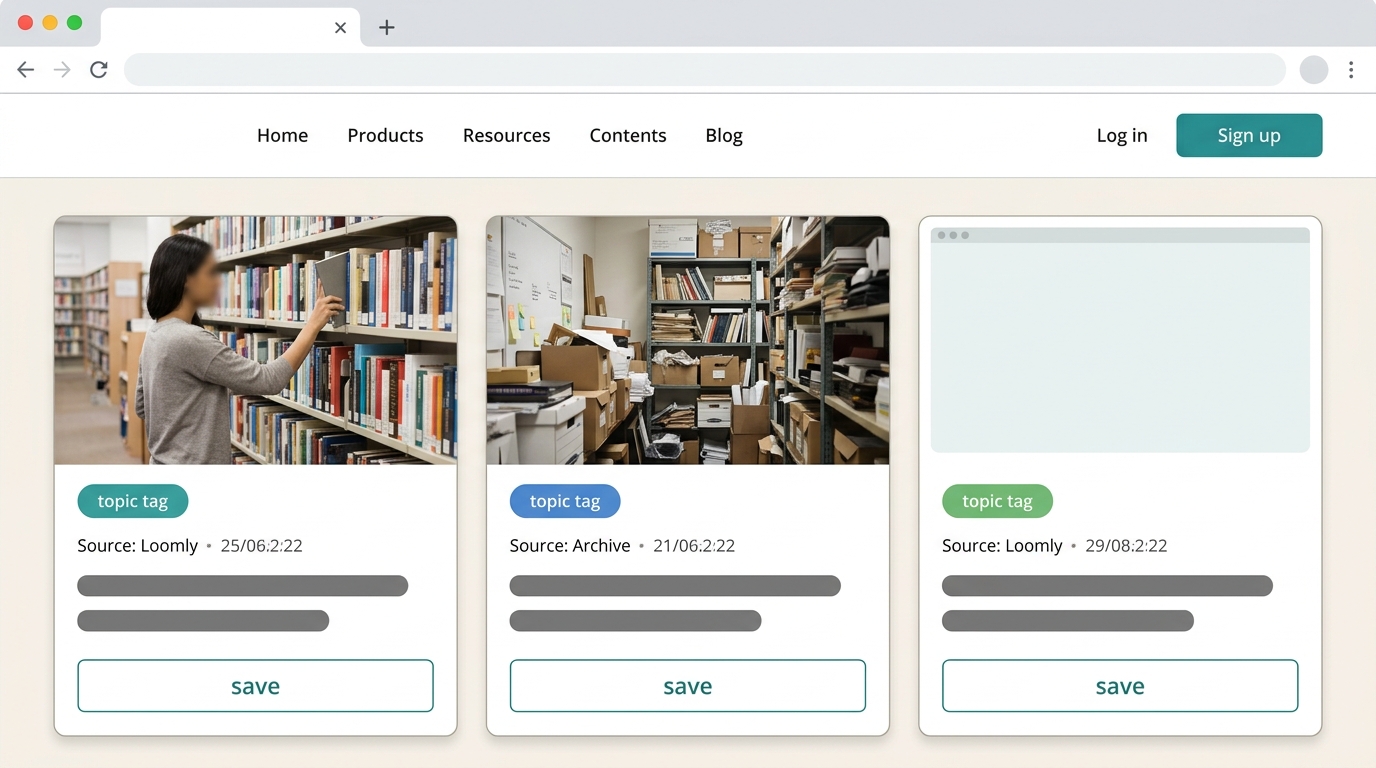Click the yellow macOS minimize window button
This screenshot has width=1376, height=768.
(x=50, y=23)
